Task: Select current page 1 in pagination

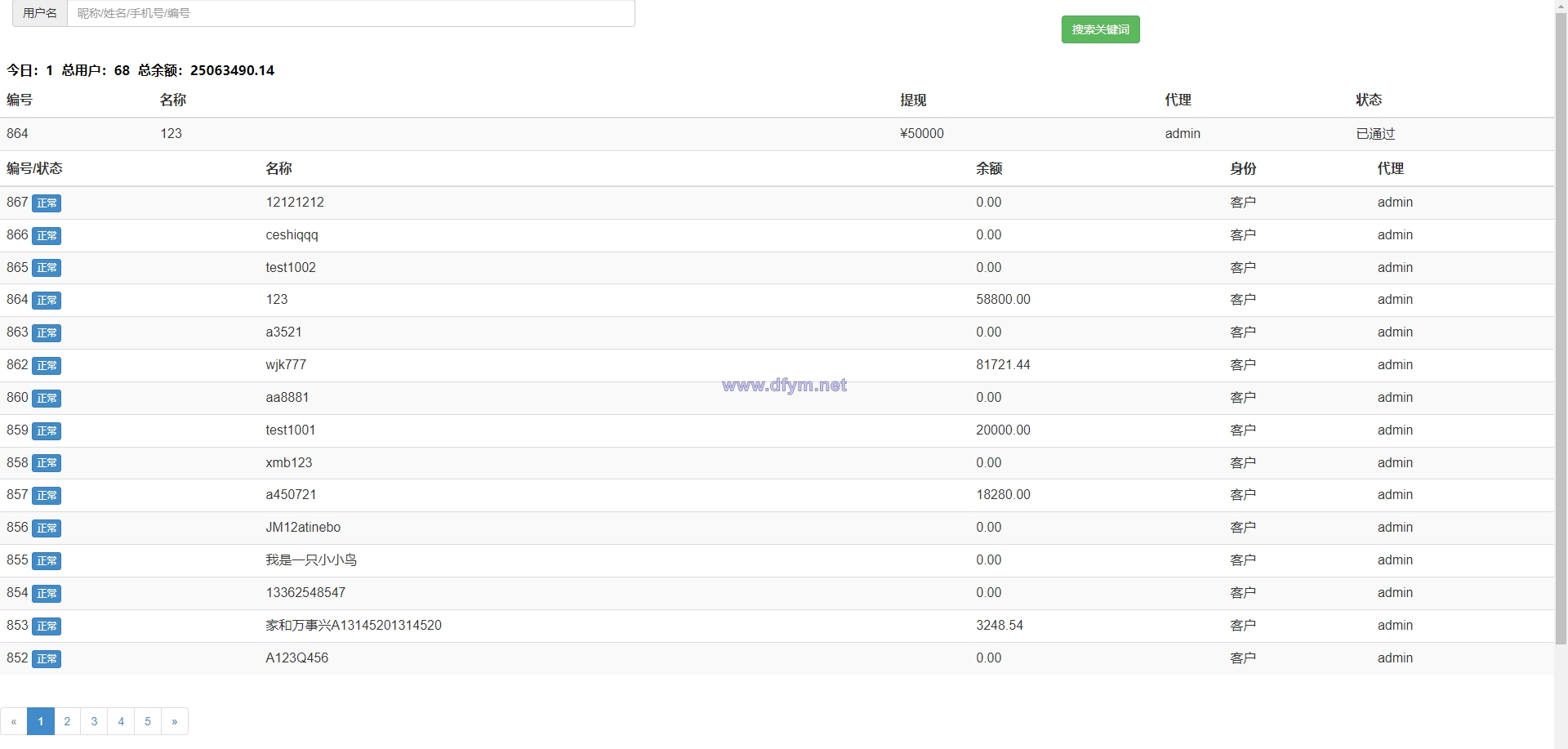Action: pos(41,721)
